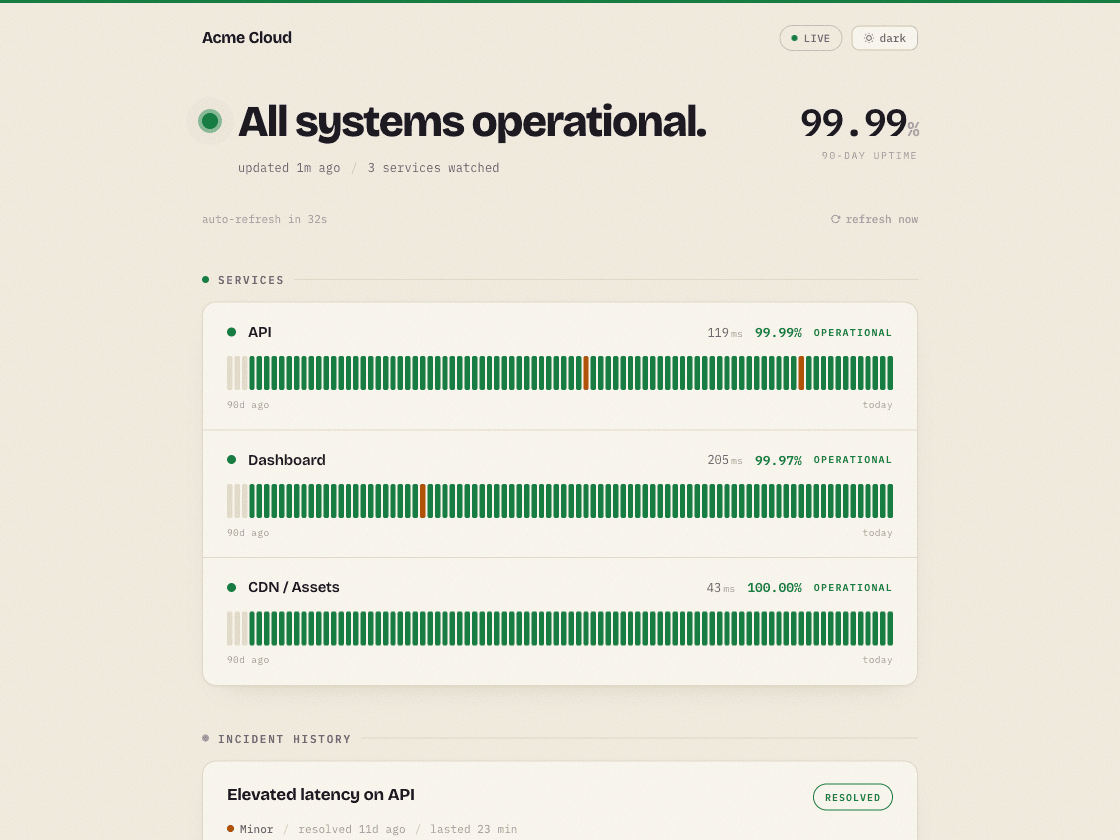
Task: Select first orange incident bar in API timeline
Action: [586, 373]
